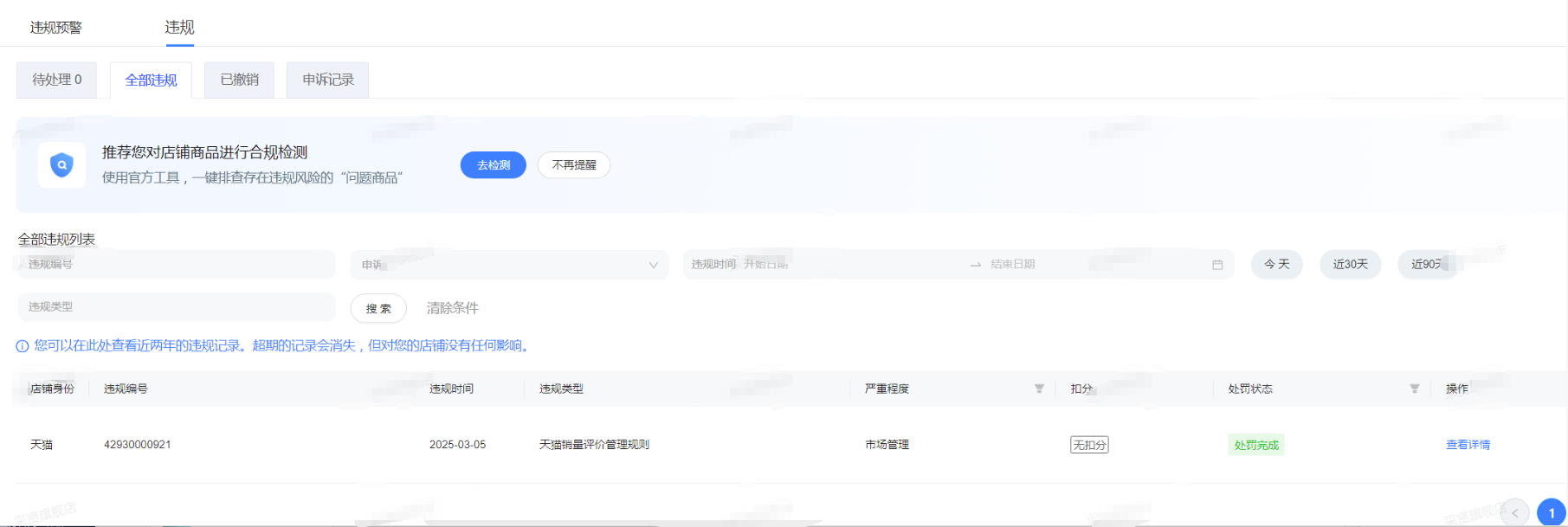This screenshot has width=1568, height=527.
Task: Click the shield compliance check icon
Action: (x=61, y=164)
